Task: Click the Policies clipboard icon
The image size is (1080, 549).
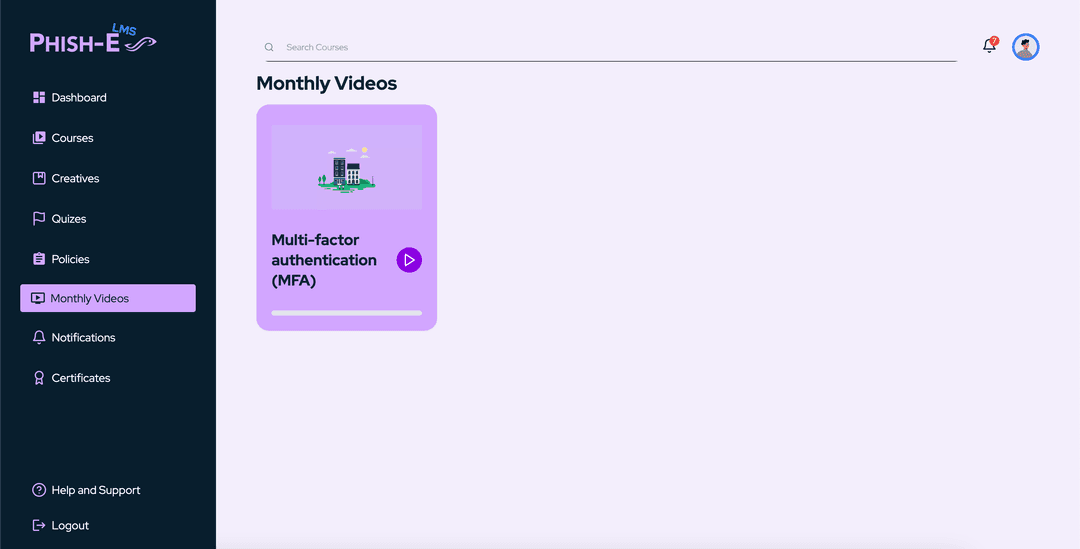Action: click(39, 259)
